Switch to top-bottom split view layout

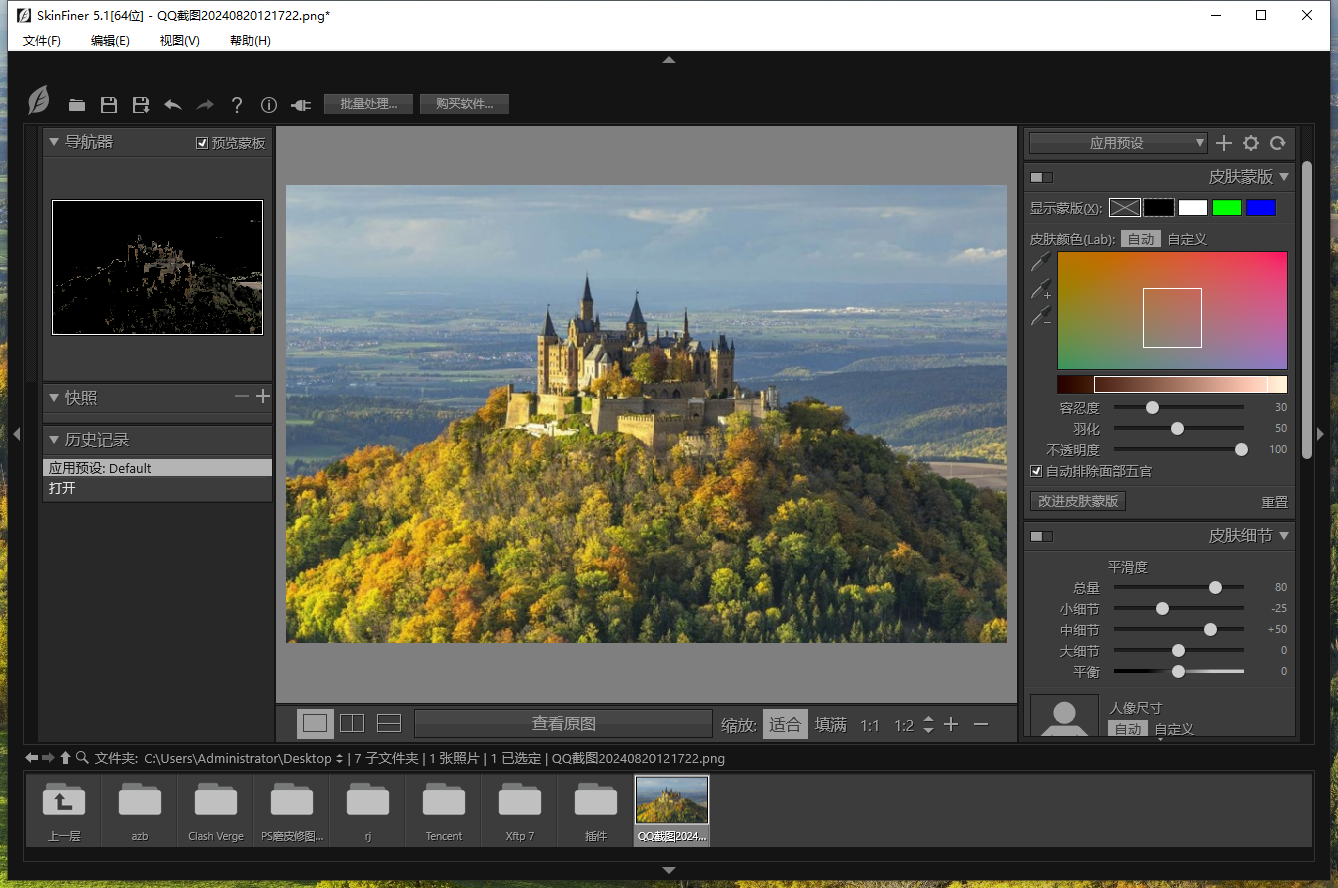pyautogui.click(x=389, y=723)
